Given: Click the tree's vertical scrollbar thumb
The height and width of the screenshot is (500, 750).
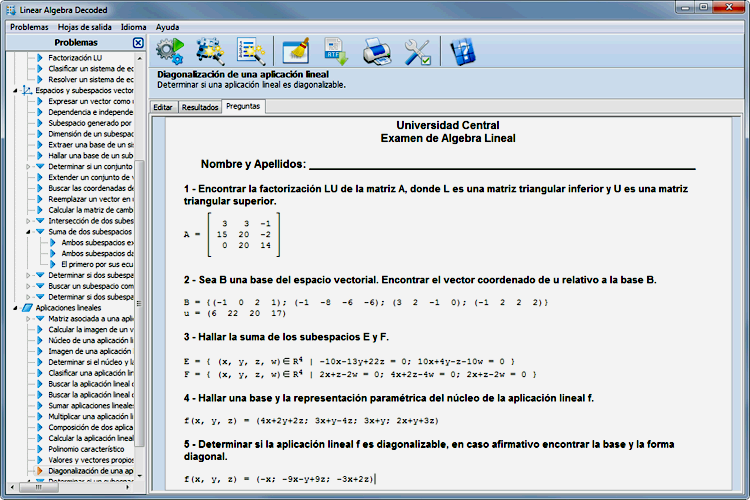Looking at the screenshot, I should pos(139,304).
